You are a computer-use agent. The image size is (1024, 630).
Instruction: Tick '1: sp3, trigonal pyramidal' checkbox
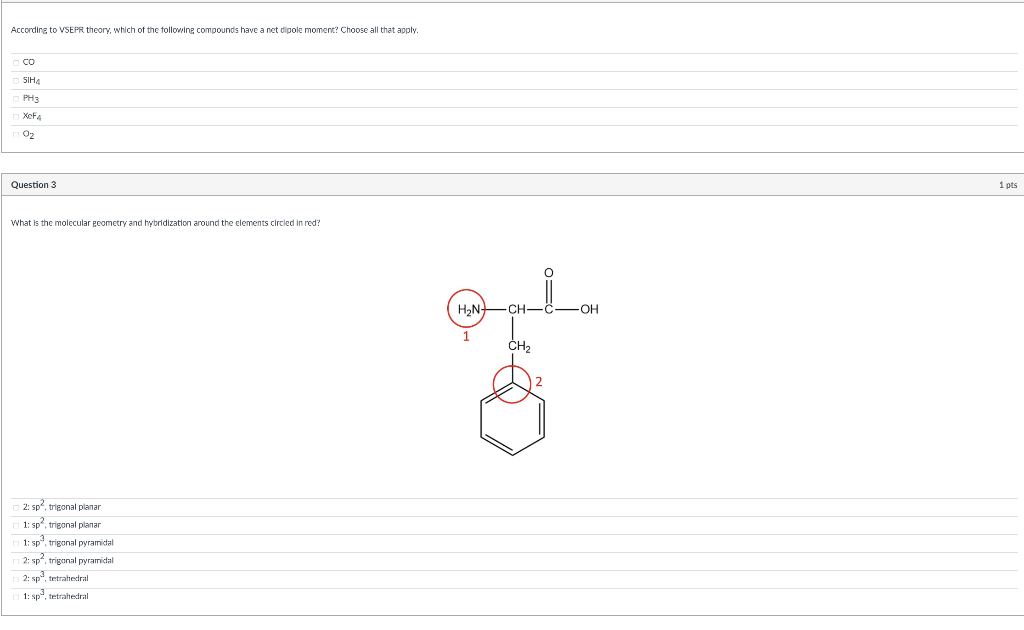(16, 543)
